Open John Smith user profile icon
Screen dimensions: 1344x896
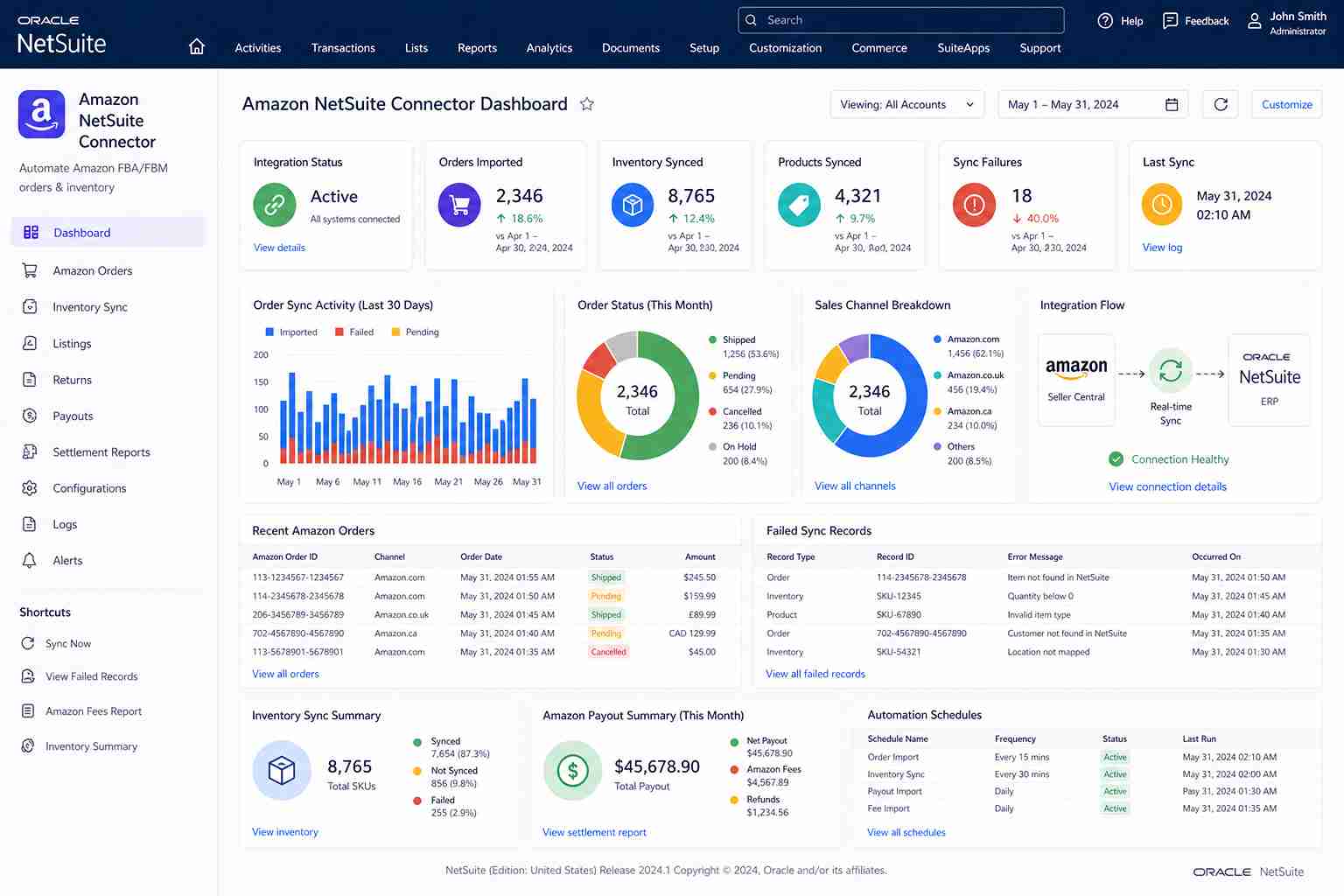(1254, 21)
